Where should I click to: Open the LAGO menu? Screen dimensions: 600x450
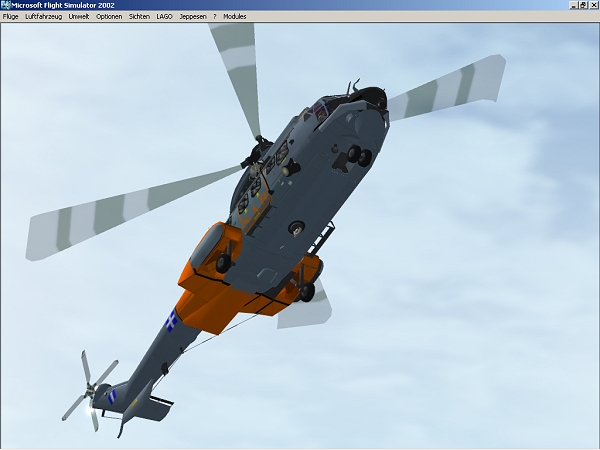click(164, 17)
